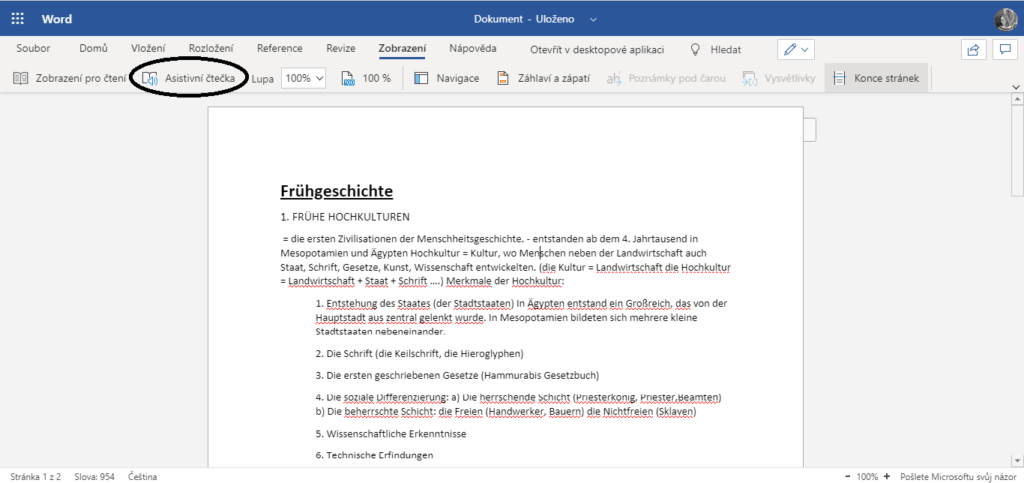
Task: Switch to the Revize tab
Action: [x=340, y=49]
